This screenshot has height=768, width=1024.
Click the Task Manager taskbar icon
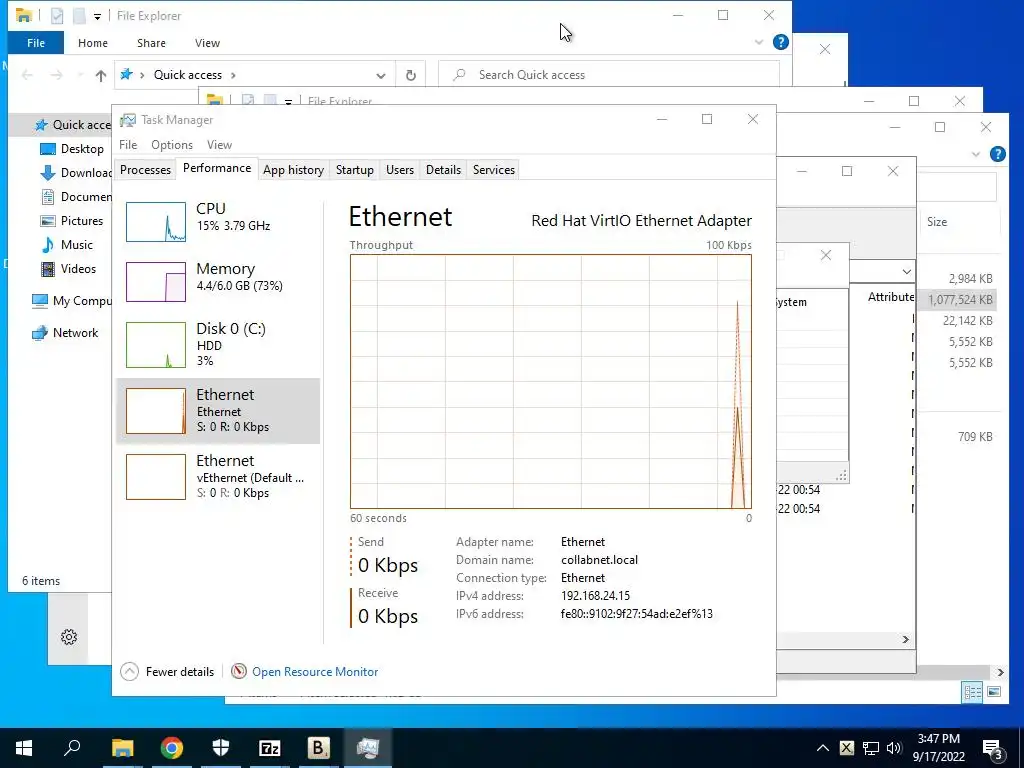(368, 748)
